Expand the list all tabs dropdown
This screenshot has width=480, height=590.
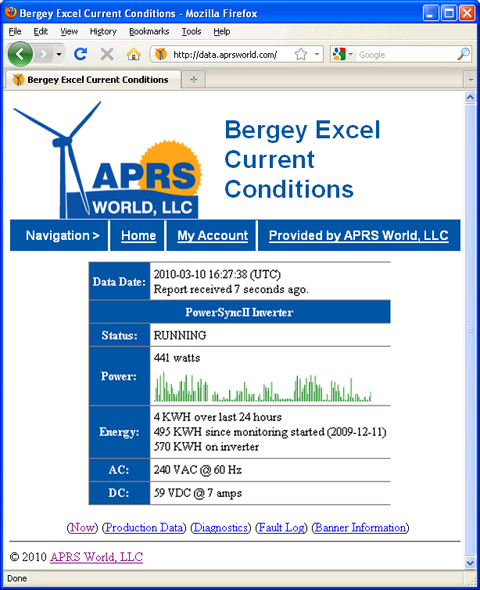pyautogui.click(x=471, y=80)
